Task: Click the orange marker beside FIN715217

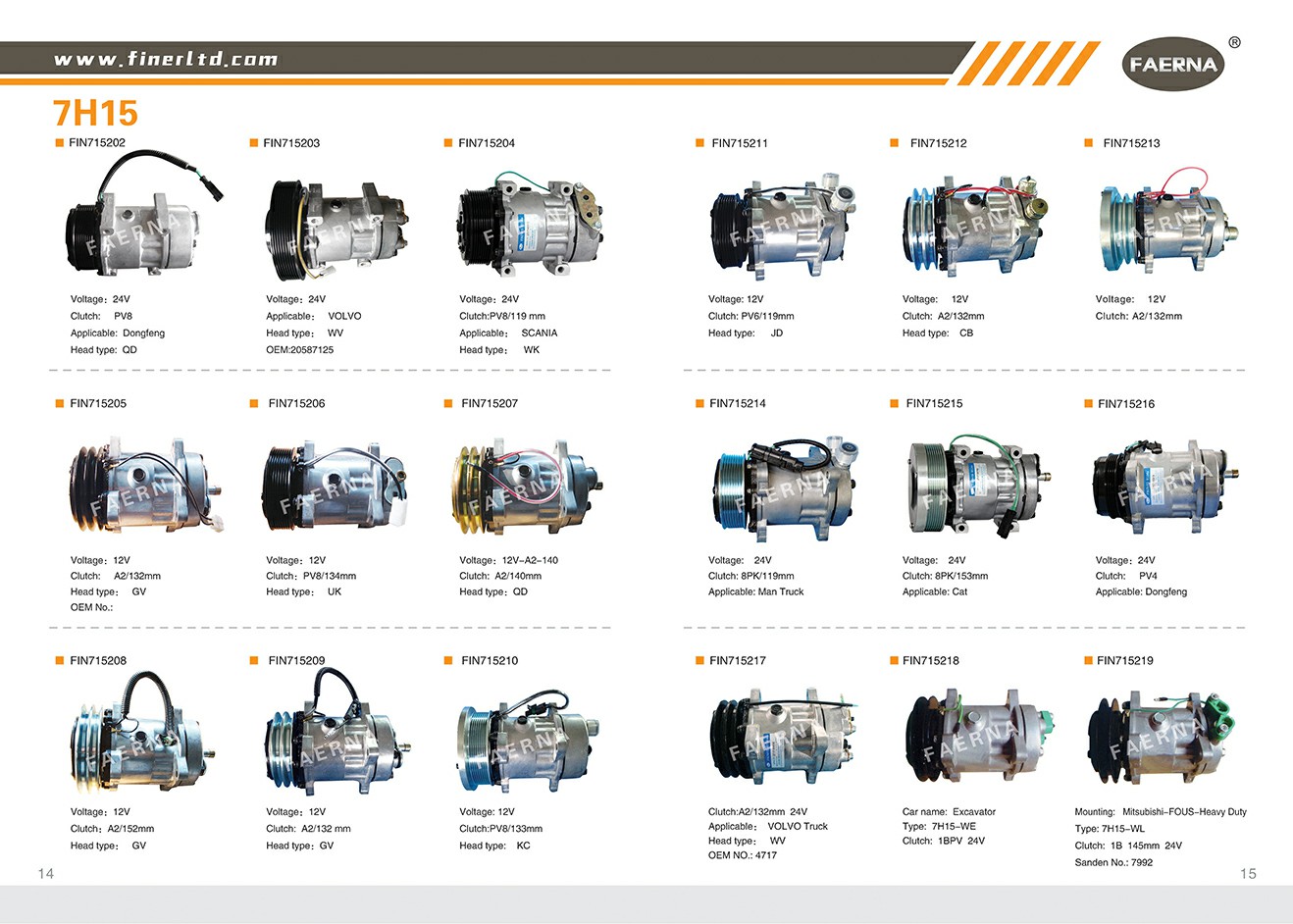Action: [699, 660]
